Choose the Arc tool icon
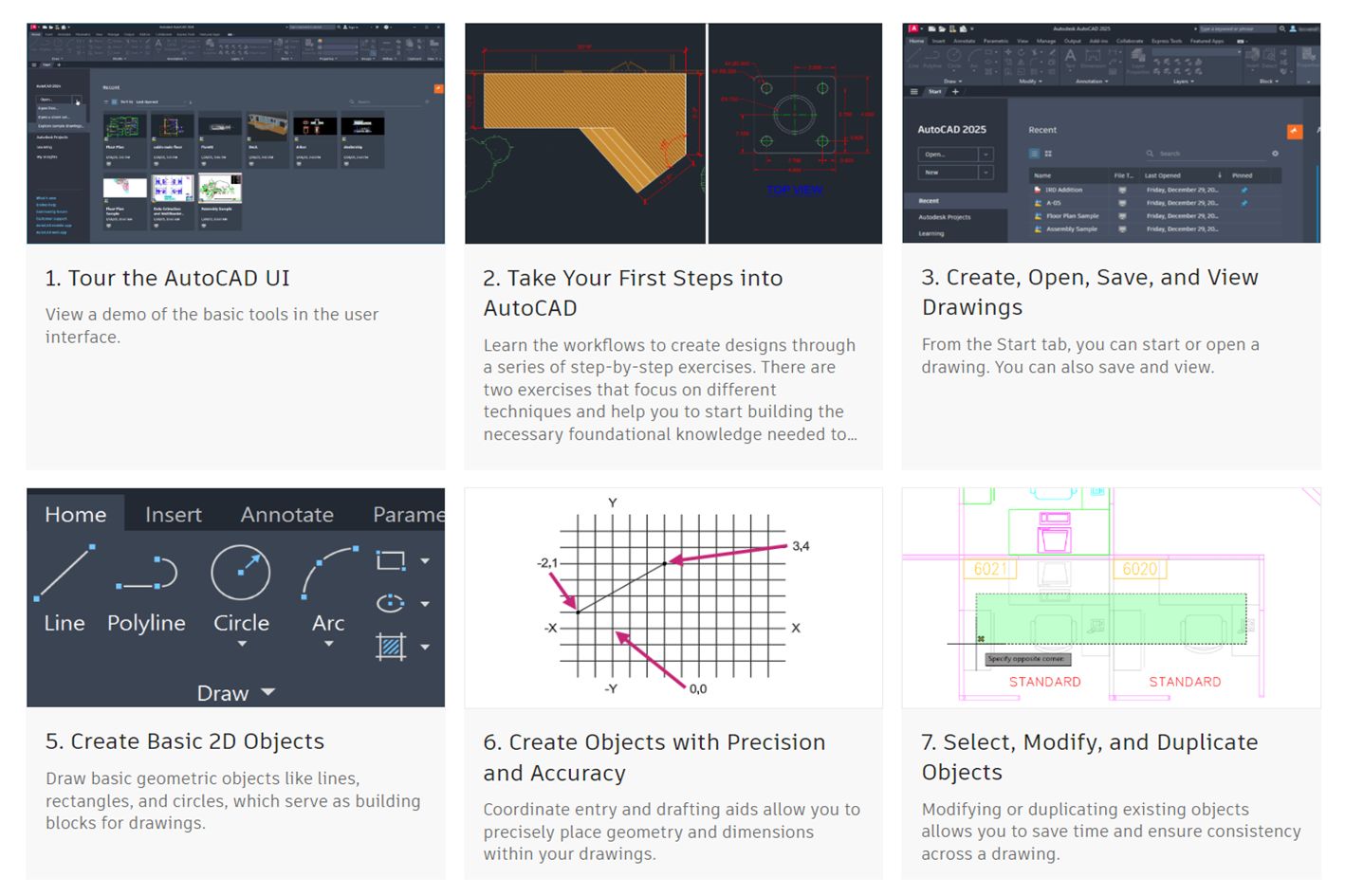This screenshot has width=1345, height=896. [x=328, y=573]
